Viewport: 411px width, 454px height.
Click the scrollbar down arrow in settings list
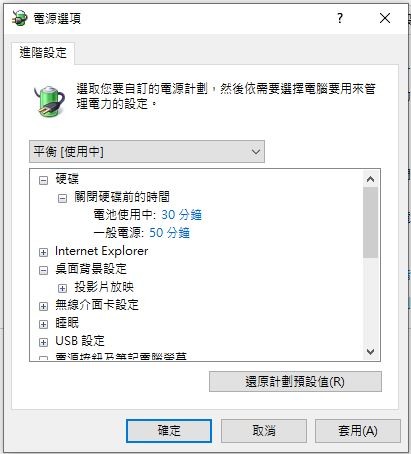[x=370, y=352]
